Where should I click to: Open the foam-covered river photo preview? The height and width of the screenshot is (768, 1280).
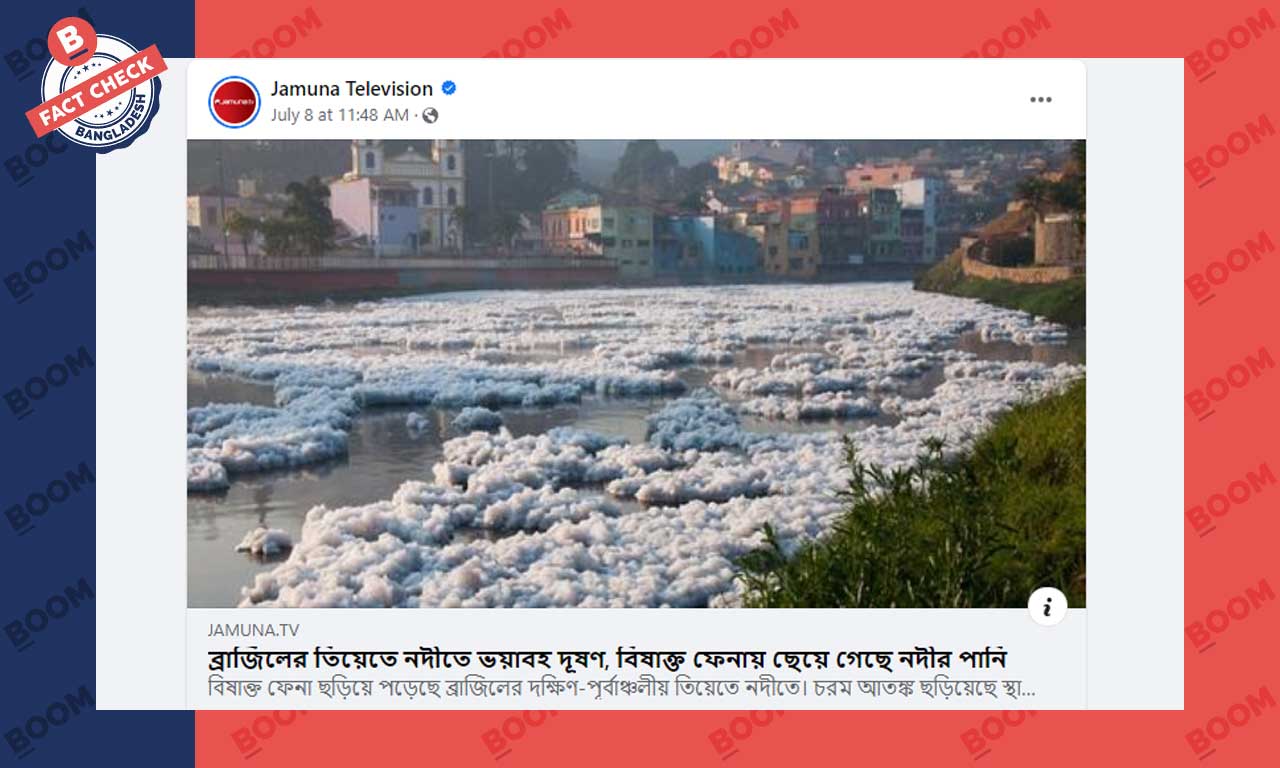click(x=636, y=373)
